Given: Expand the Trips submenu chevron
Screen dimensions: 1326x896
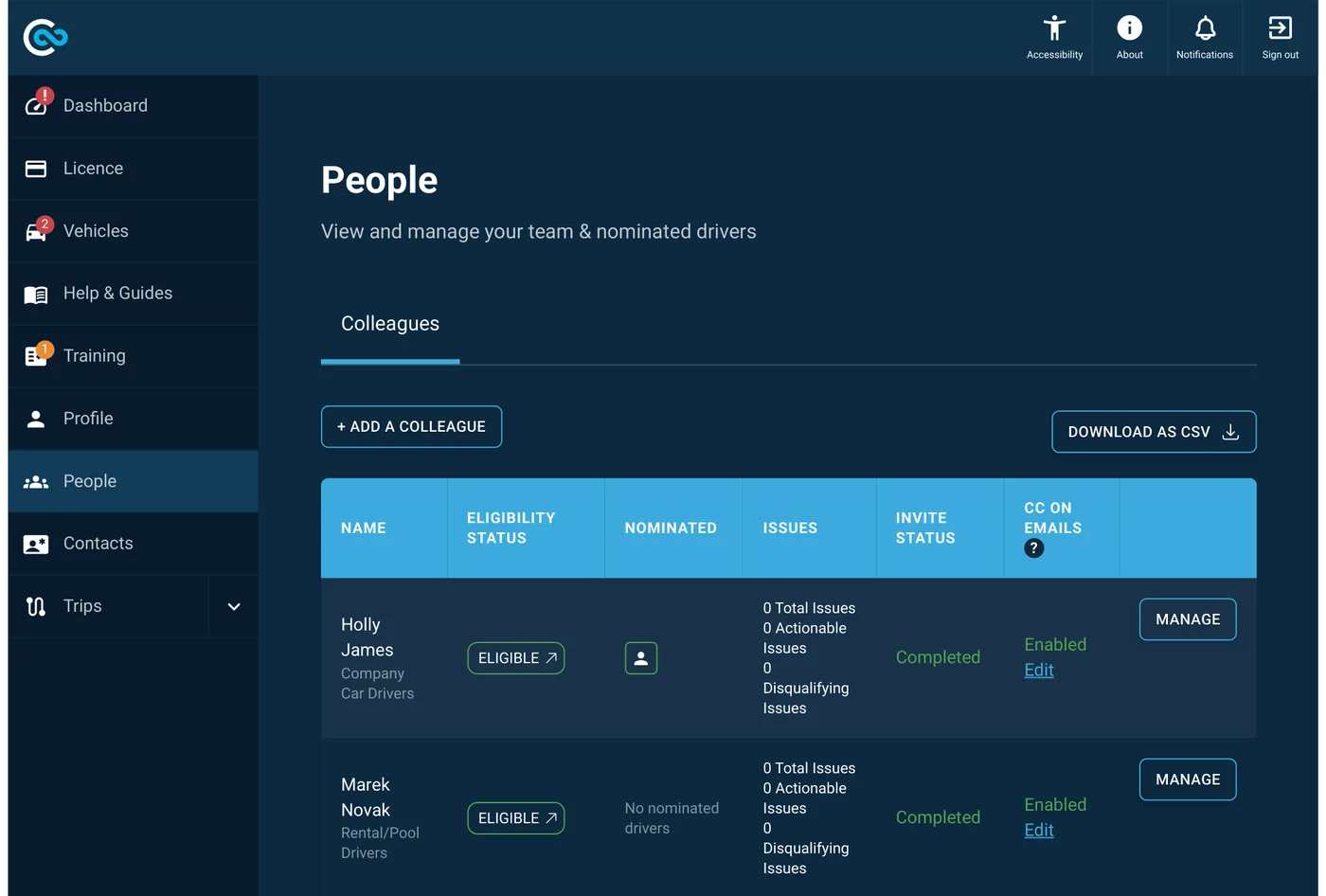Looking at the screenshot, I should click(234, 606).
